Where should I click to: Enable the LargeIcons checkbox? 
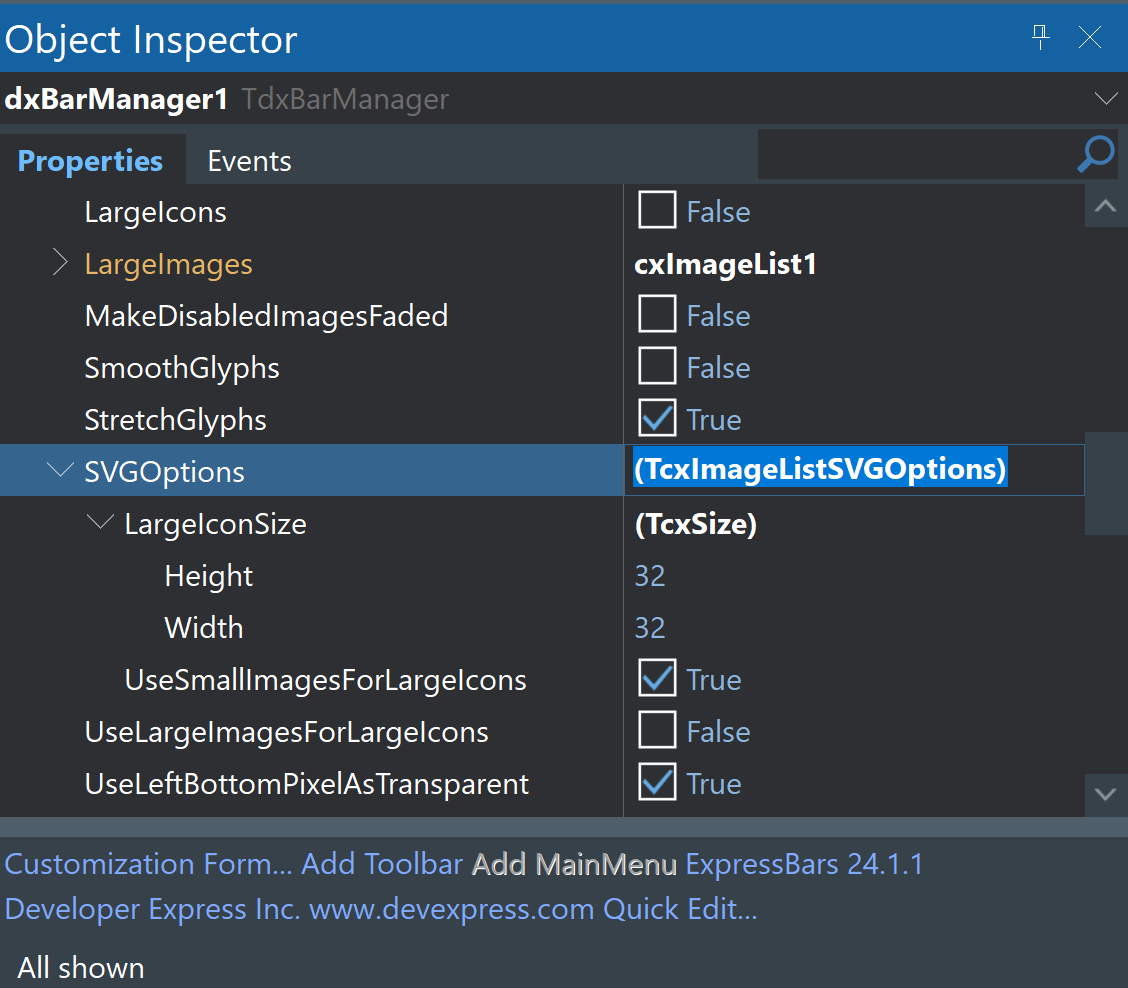[x=657, y=210]
